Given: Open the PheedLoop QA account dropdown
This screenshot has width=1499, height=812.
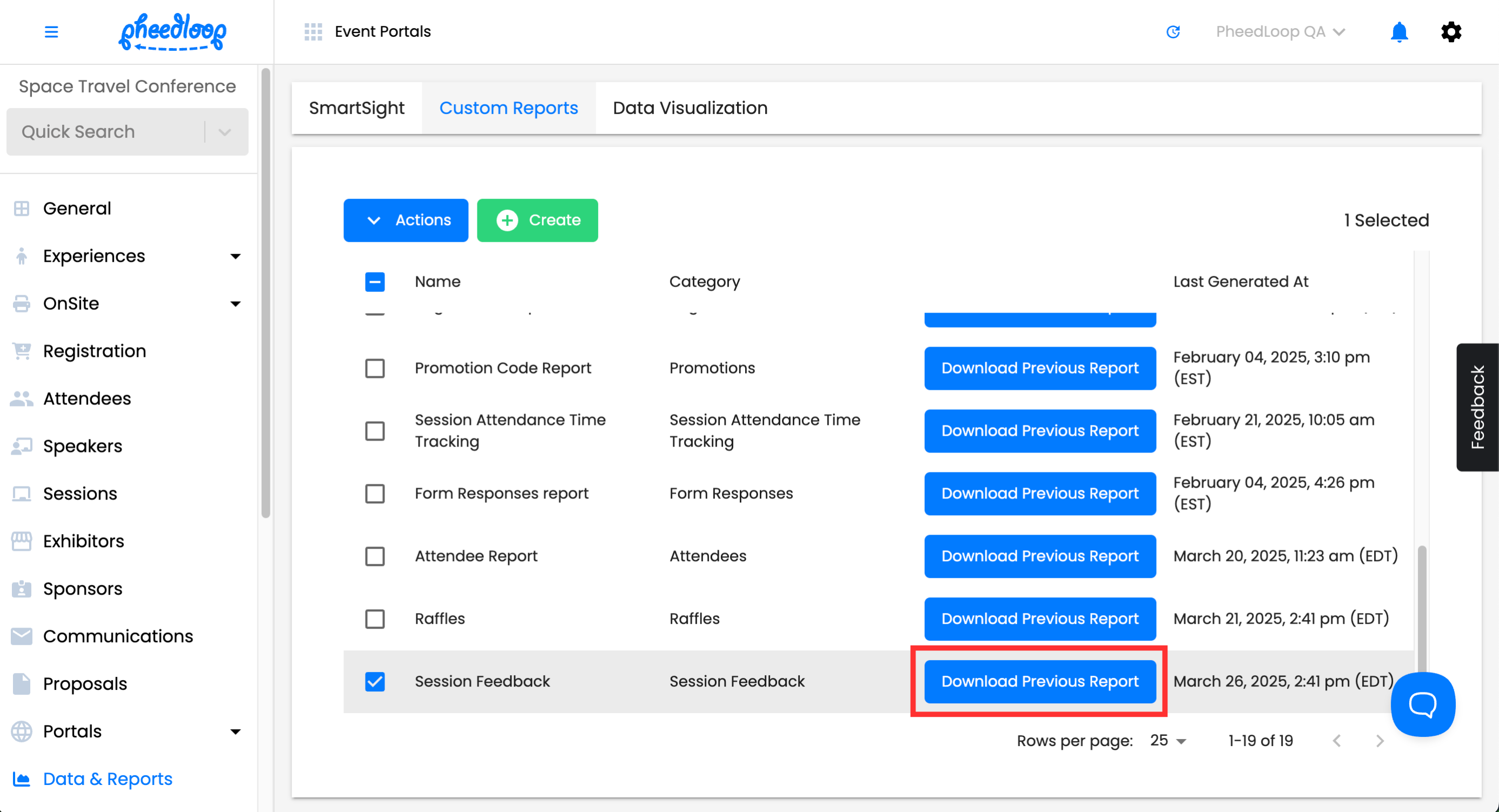Looking at the screenshot, I should point(1279,31).
